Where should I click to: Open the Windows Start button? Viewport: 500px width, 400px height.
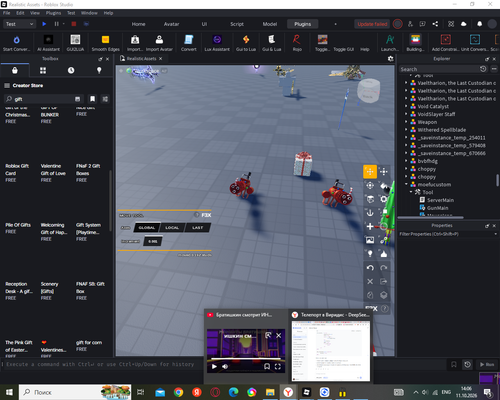[x=9, y=392]
